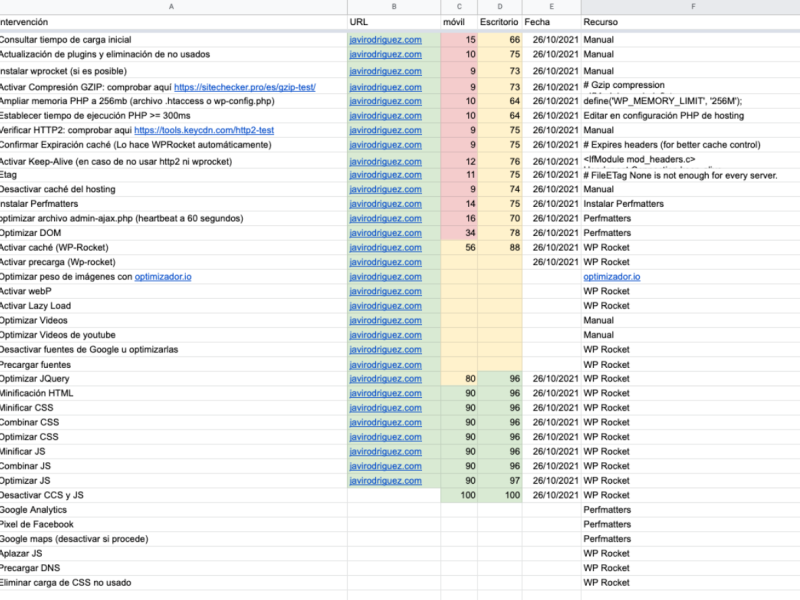
Task: Open optimizador.io link in Intervención column
Action: [163, 277]
